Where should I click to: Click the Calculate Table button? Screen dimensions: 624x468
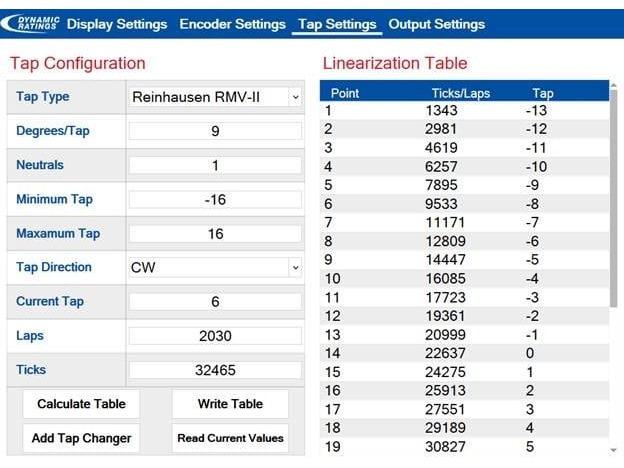tap(81, 404)
